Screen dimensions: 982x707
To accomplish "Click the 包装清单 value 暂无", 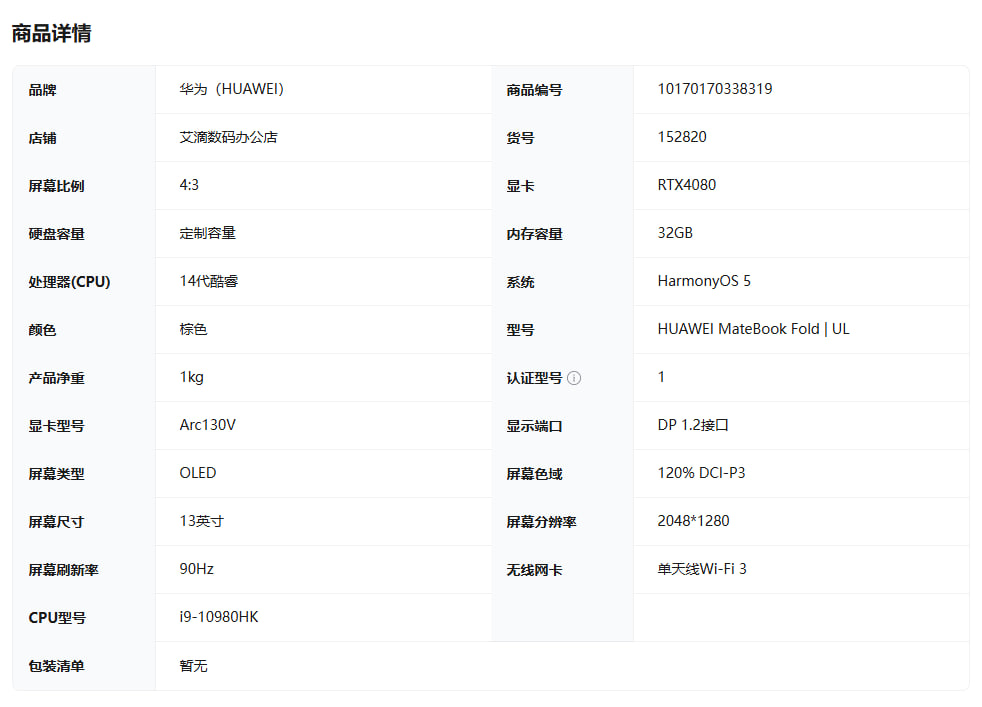I will (x=193, y=665).
